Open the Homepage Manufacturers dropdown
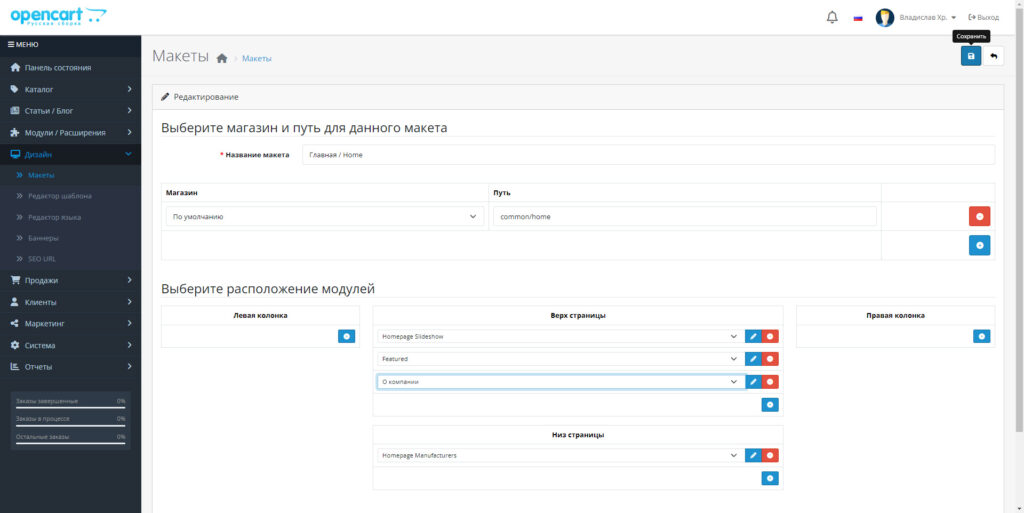The height and width of the screenshot is (513, 1024). coord(560,456)
